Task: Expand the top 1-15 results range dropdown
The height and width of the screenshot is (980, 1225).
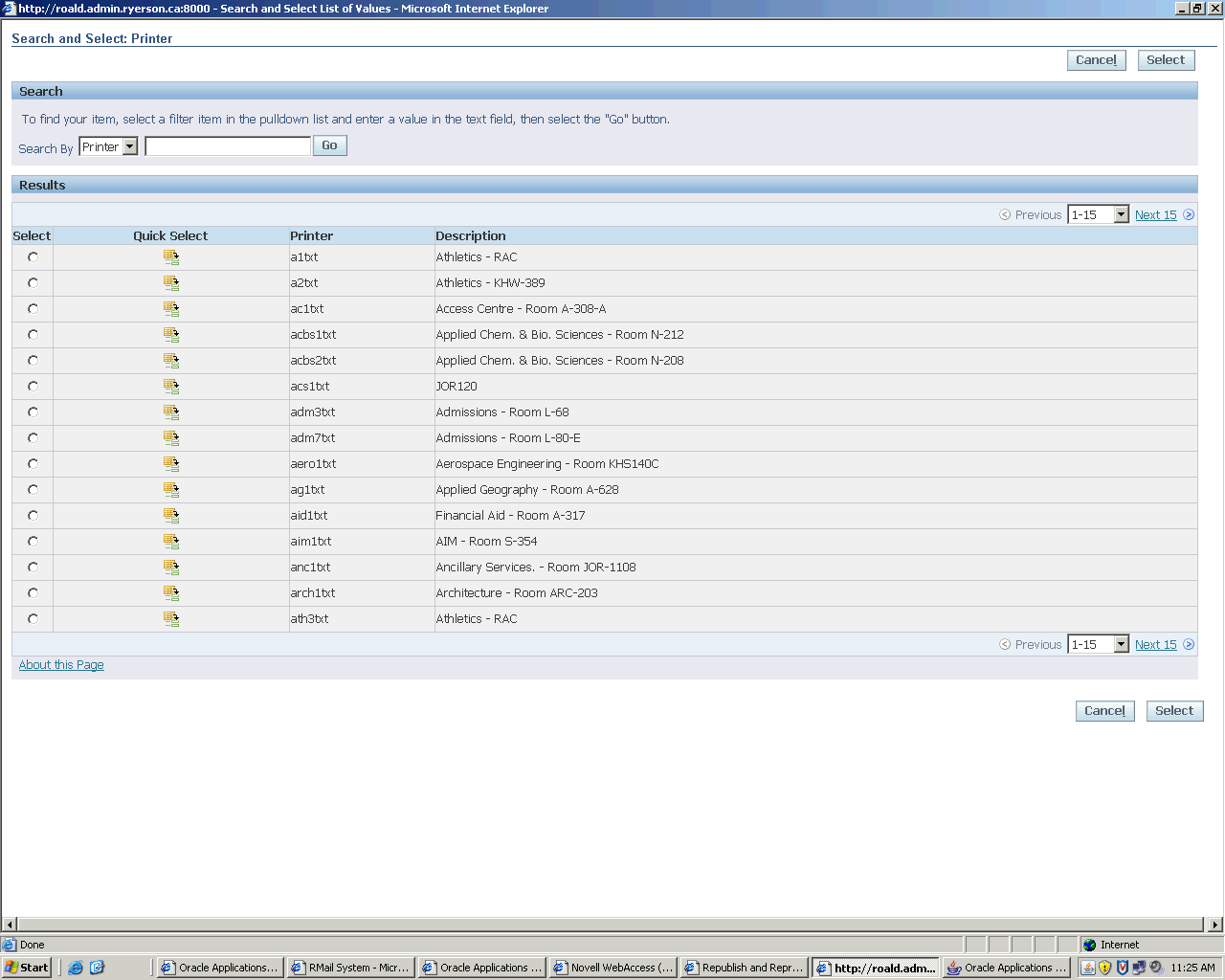Action: tap(1121, 215)
